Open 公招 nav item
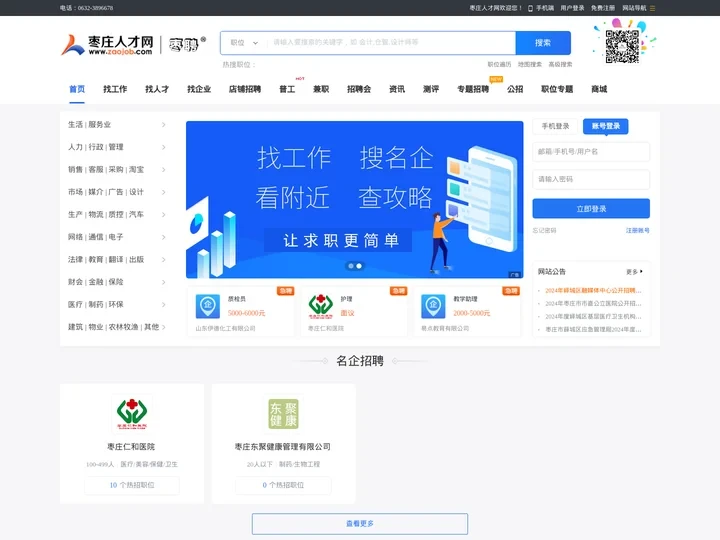 pos(515,89)
